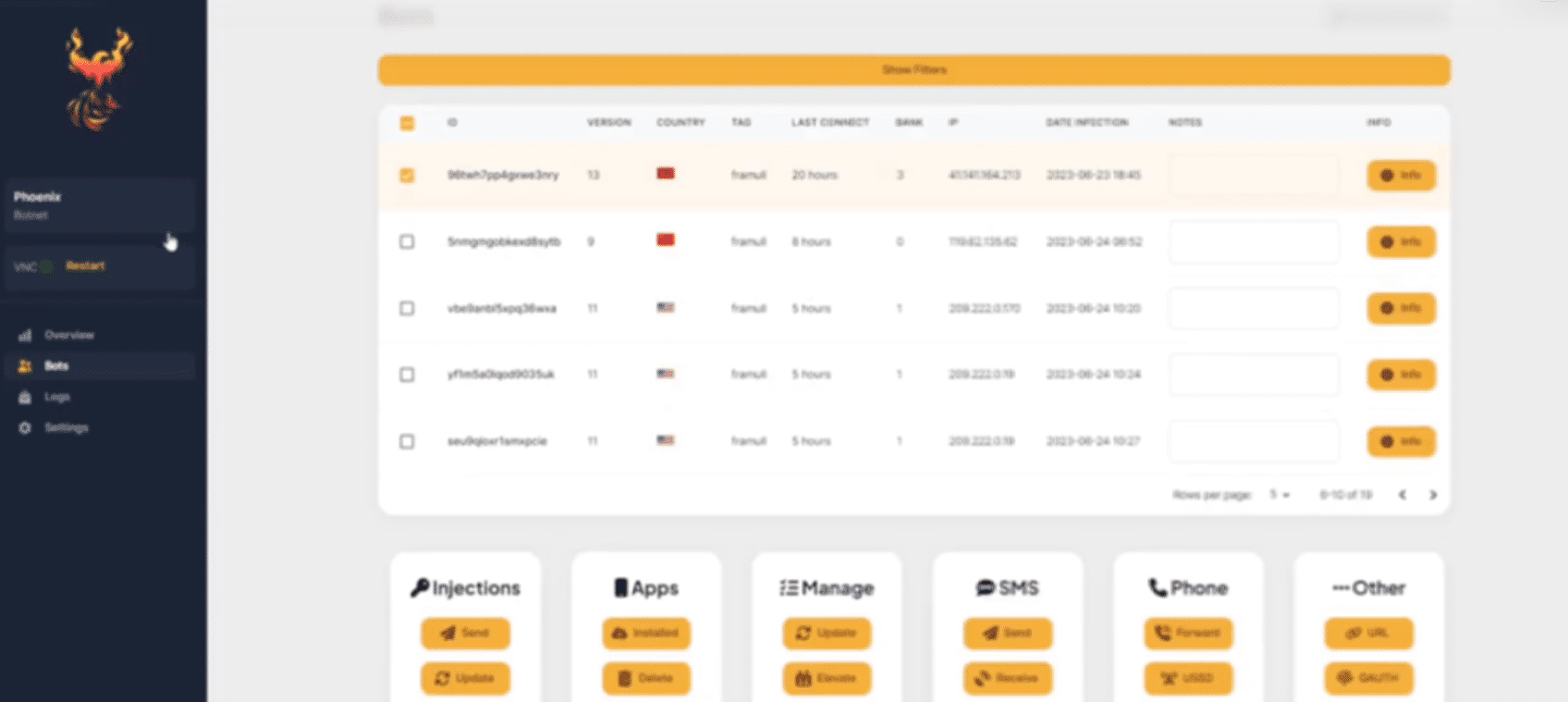This screenshot has height=702, width=1568.
Task: Click the country flag in the 5nmgm row
Action: [x=666, y=240]
